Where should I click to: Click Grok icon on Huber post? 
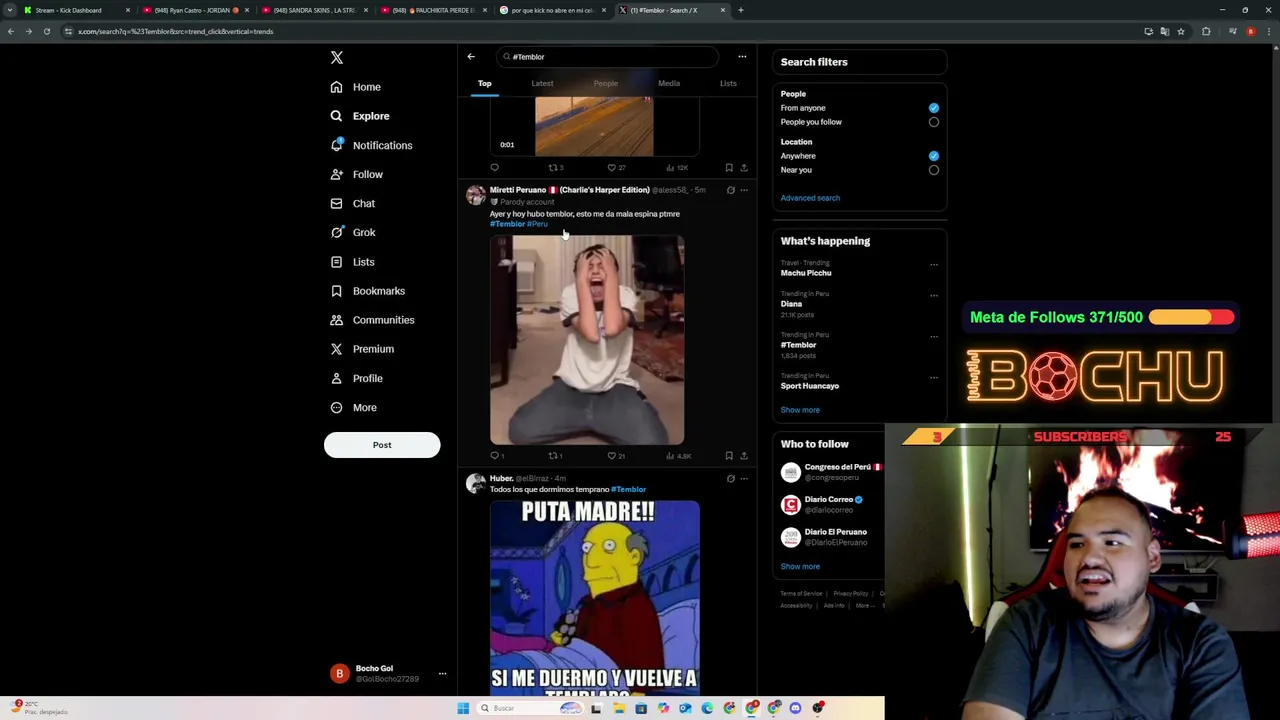[730, 479]
